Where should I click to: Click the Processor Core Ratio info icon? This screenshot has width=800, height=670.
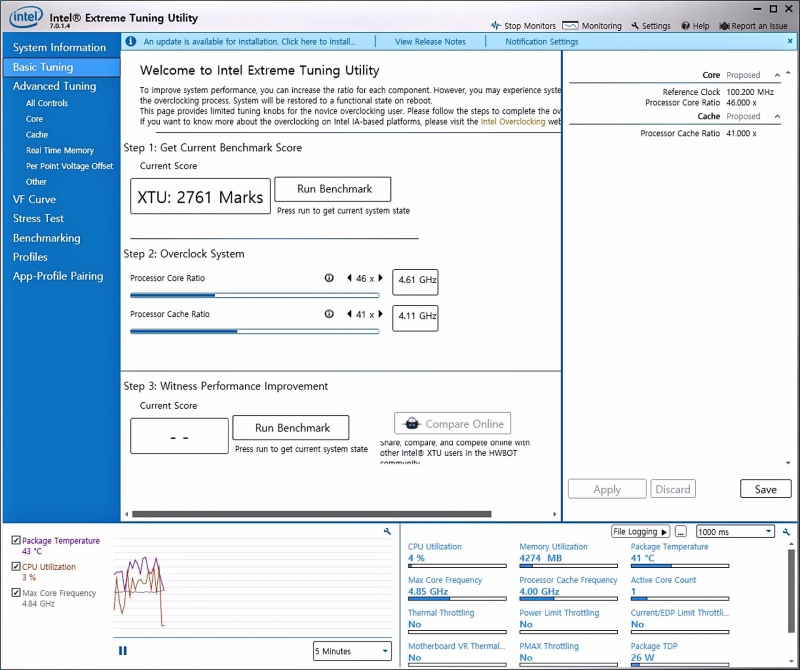(x=329, y=278)
